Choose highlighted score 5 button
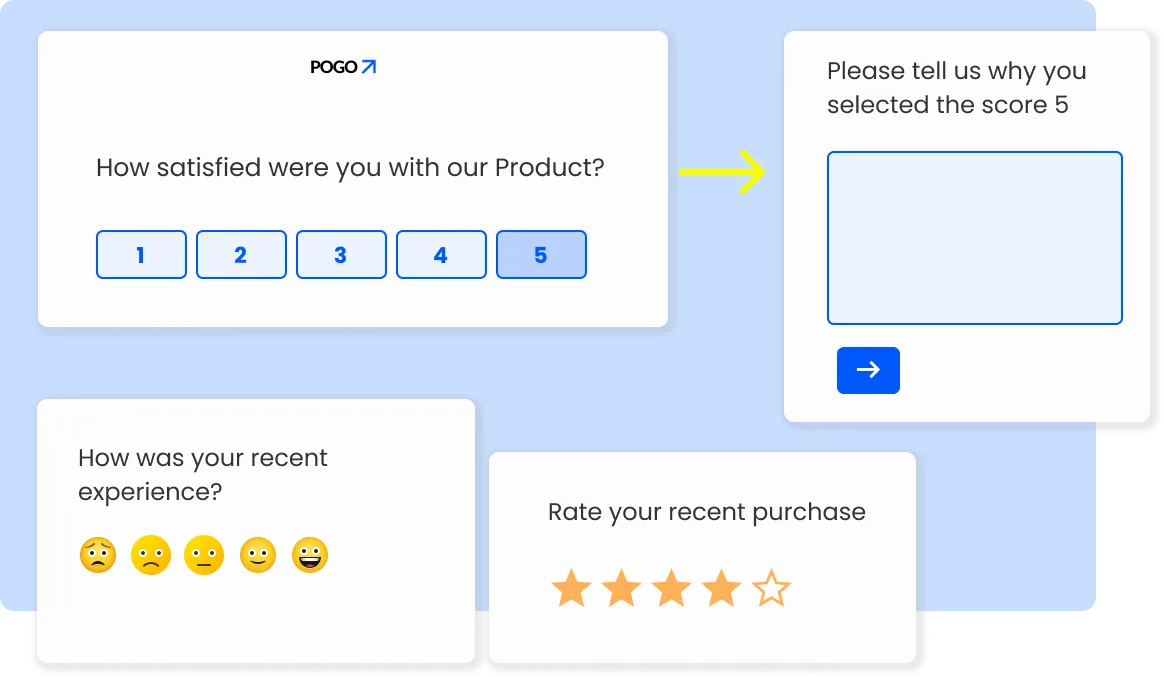The height and width of the screenshot is (677, 1164). (541, 255)
